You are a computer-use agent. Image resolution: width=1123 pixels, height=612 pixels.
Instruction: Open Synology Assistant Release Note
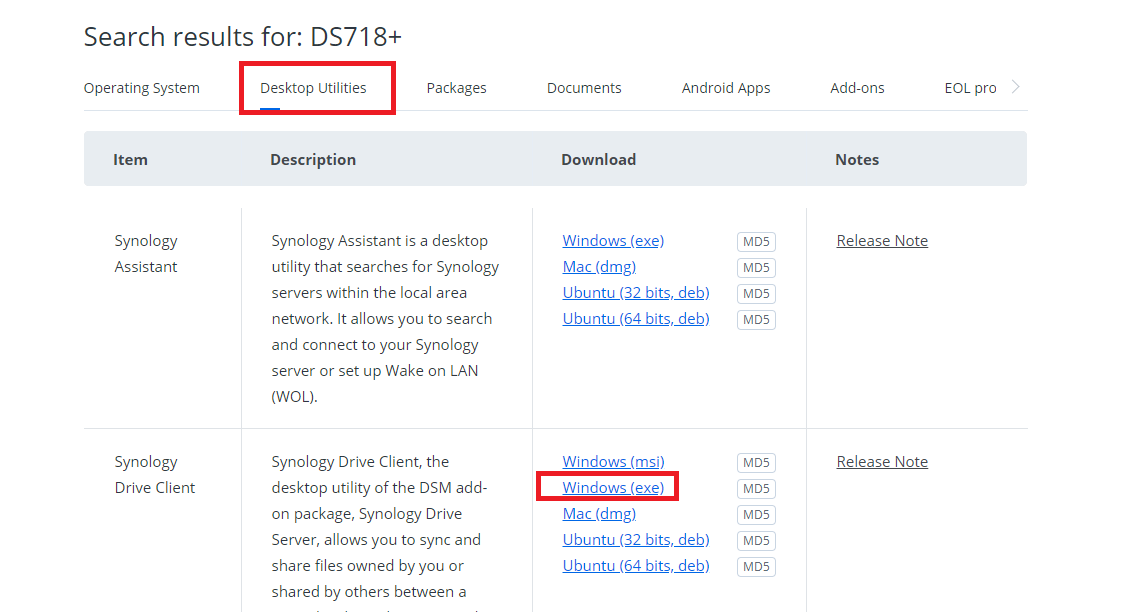(x=882, y=241)
